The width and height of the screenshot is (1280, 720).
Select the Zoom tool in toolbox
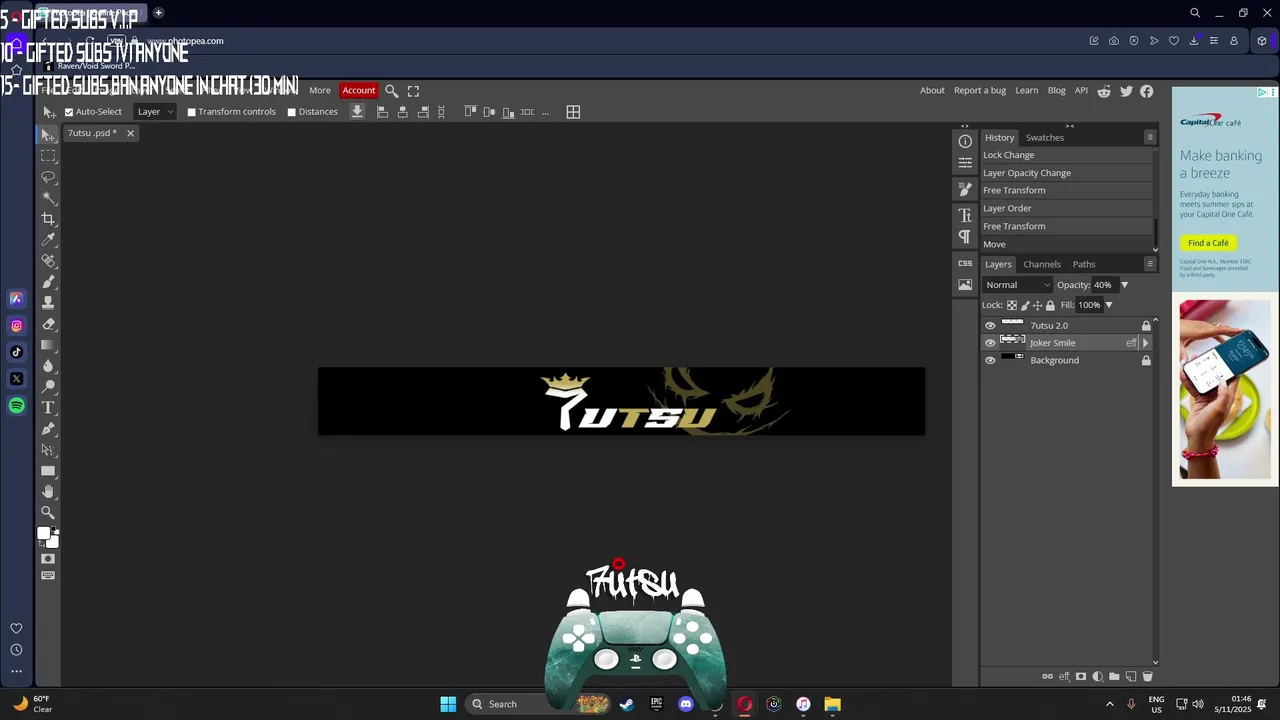pos(48,513)
